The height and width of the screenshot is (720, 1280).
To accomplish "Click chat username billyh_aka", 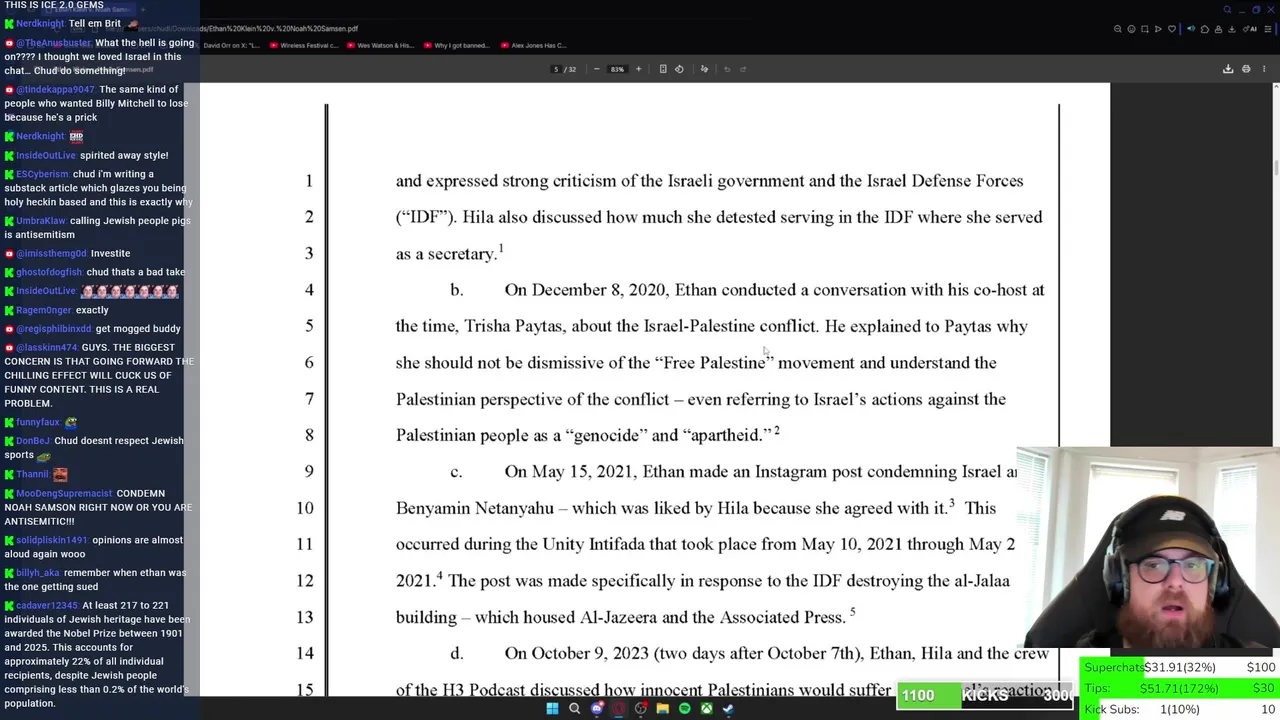I will pyautogui.click(x=38, y=573).
